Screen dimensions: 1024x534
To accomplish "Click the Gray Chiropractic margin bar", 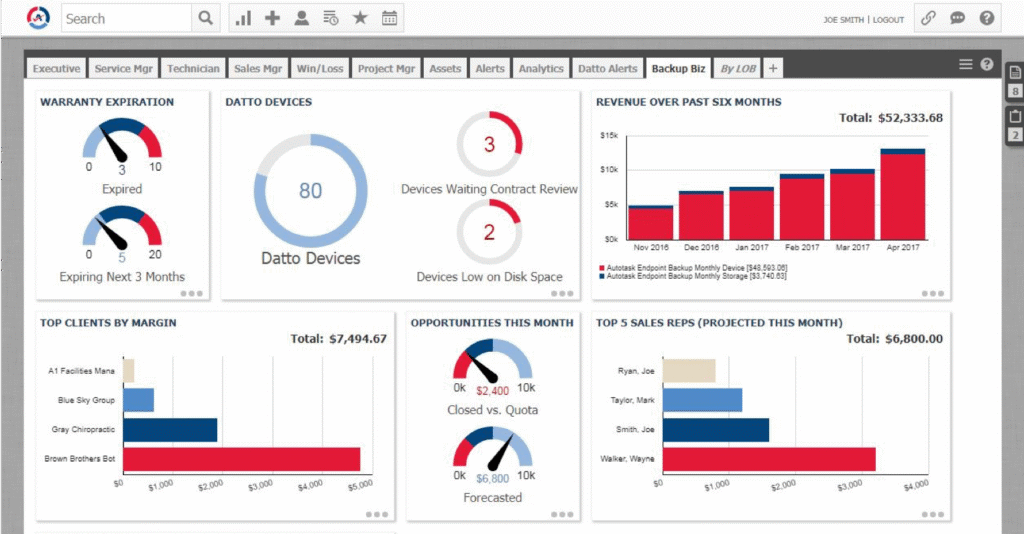I will [170, 430].
